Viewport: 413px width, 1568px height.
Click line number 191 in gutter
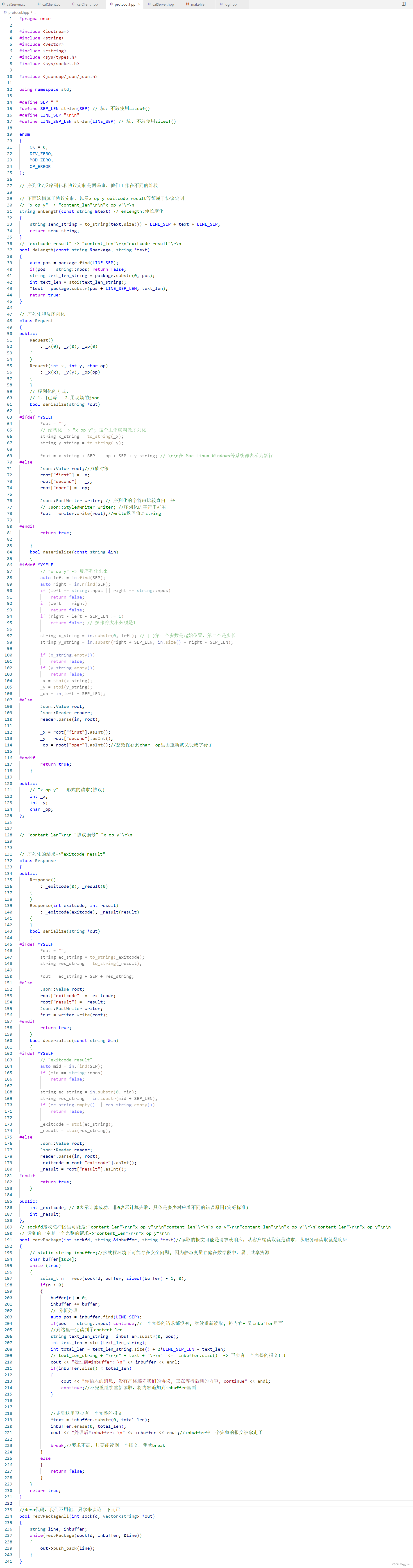click(9, 1240)
